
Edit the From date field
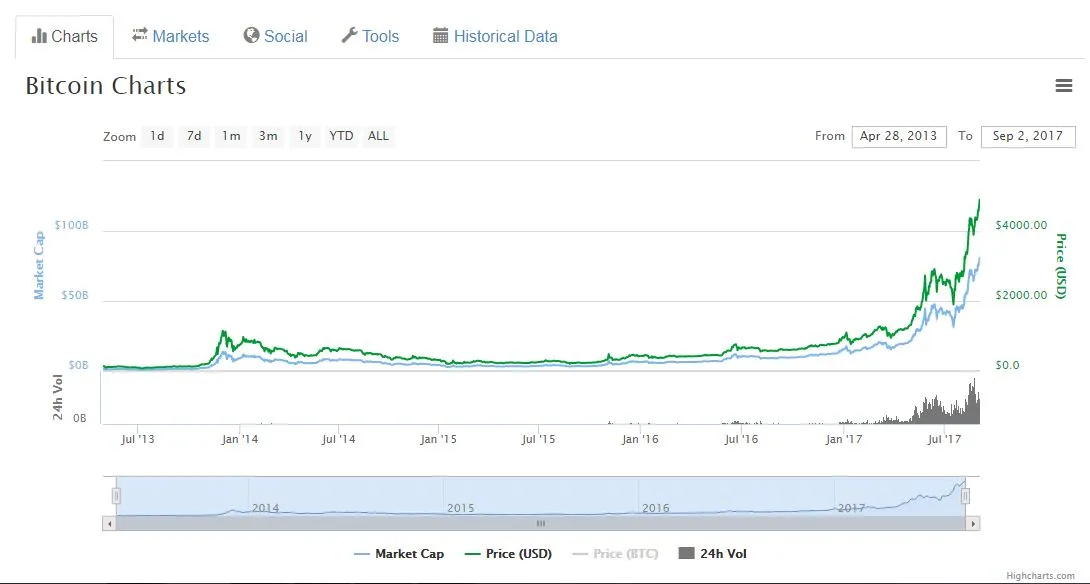click(x=899, y=136)
